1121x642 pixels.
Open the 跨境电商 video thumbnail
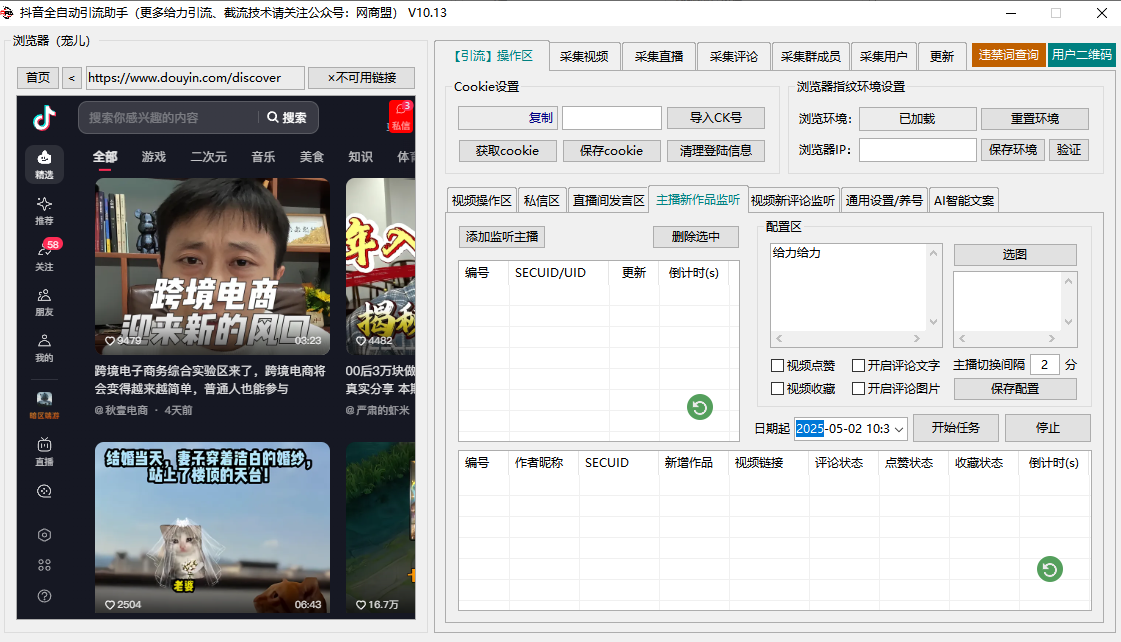pyautogui.click(x=212, y=267)
